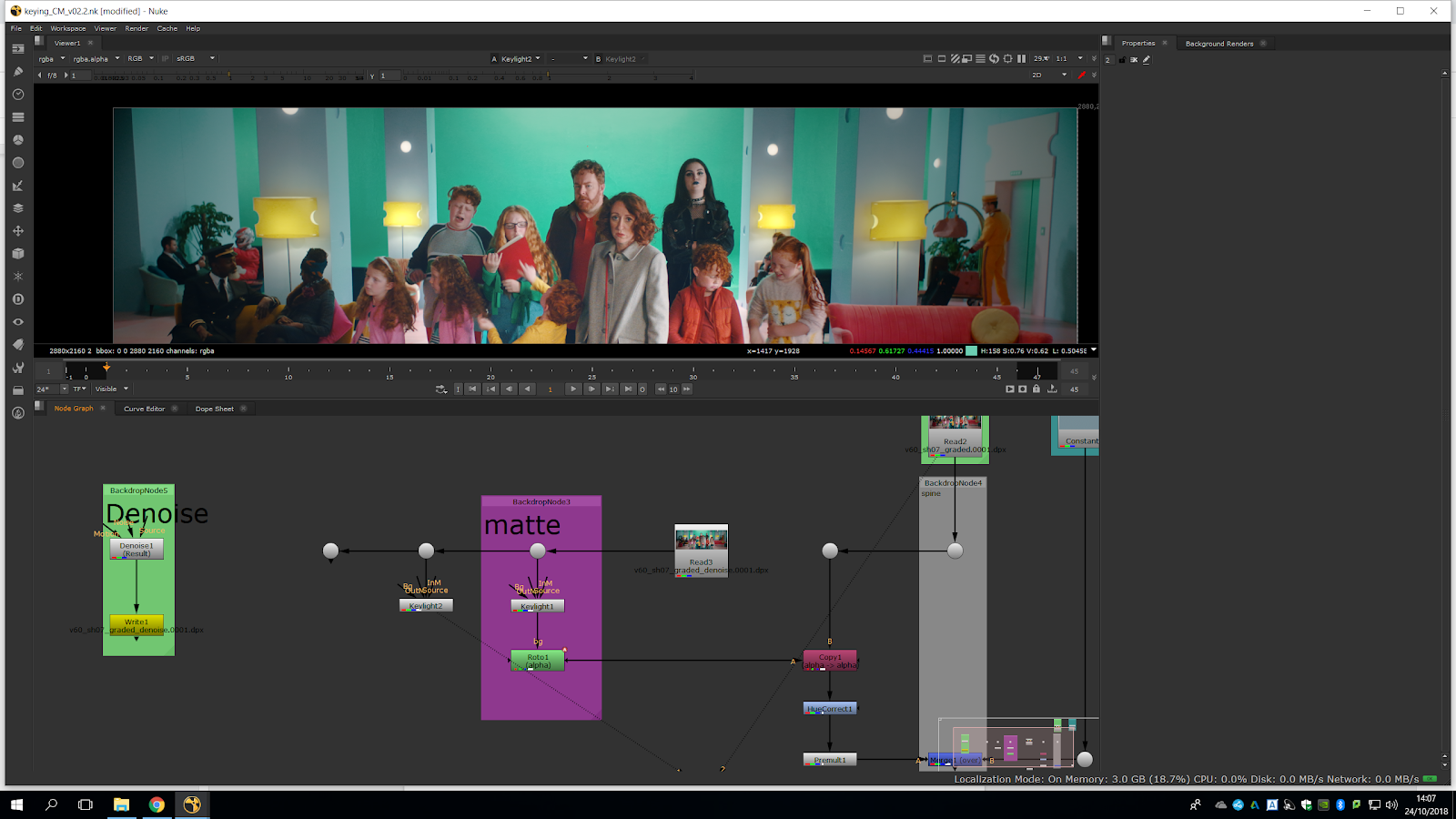Image resolution: width=1456 pixels, height=819 pixels.
Task: Toggle the IP input process button
Action: point(166,59)
